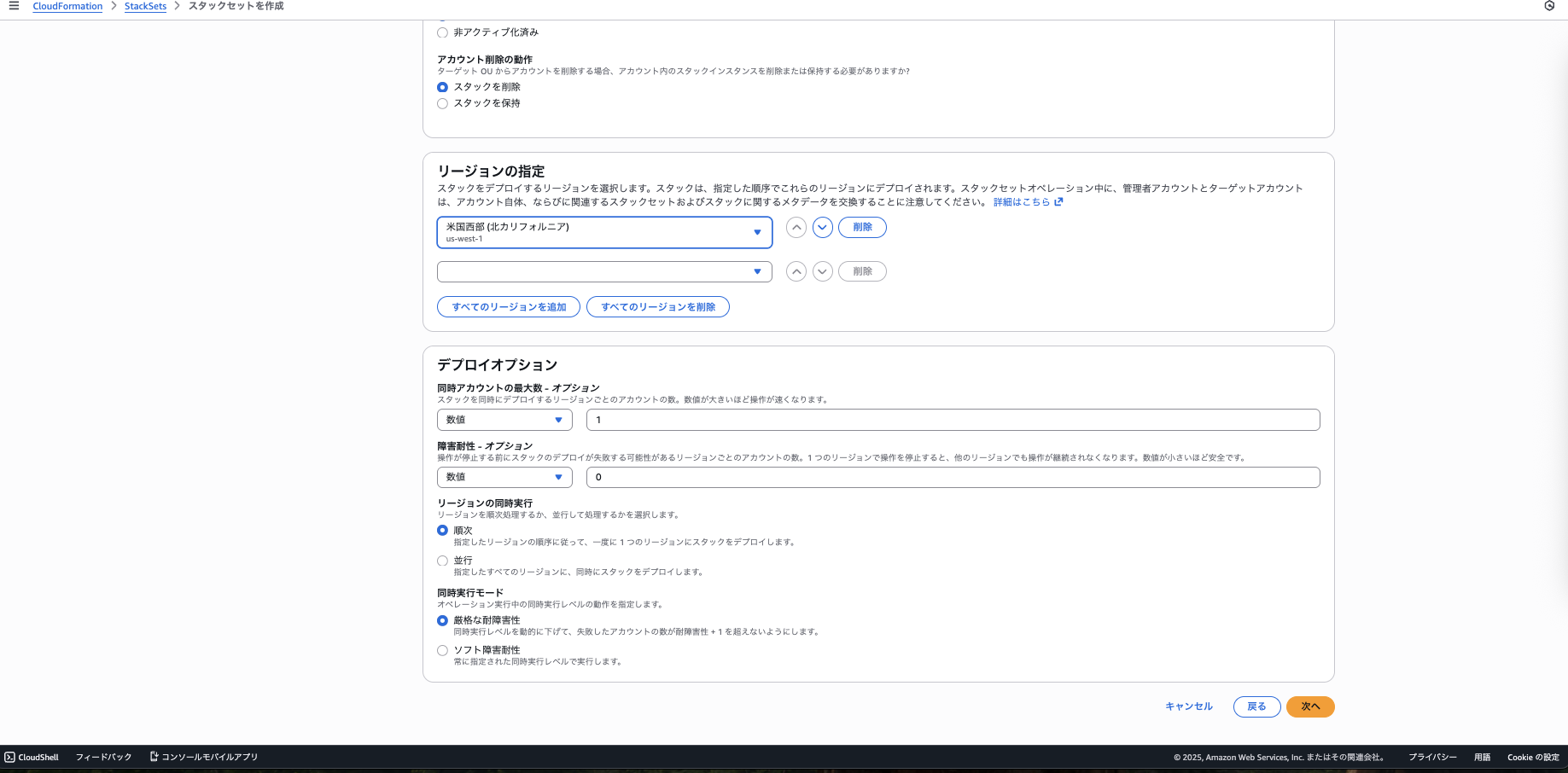Click the external link icon after 詳細はこちら

coord(1058,201)
